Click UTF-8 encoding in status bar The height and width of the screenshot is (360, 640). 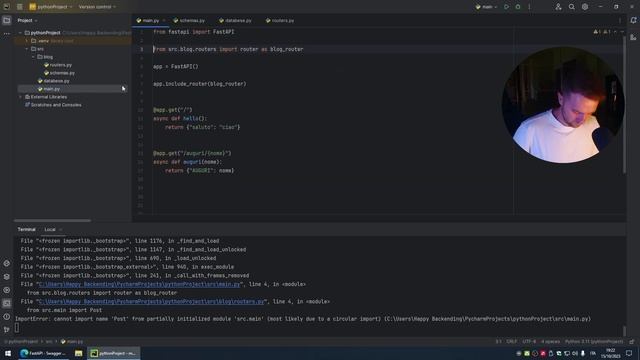pyautogui.click(x=529, y=342)
